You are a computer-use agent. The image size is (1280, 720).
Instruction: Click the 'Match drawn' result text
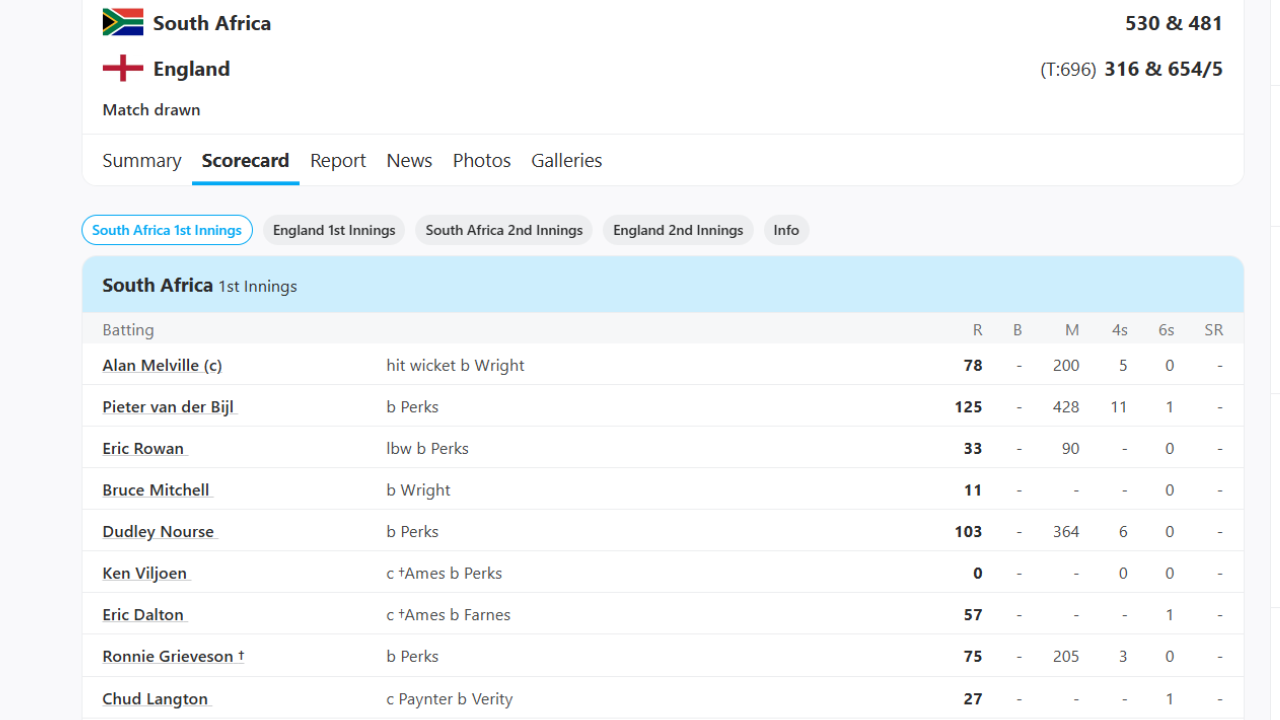151,110
